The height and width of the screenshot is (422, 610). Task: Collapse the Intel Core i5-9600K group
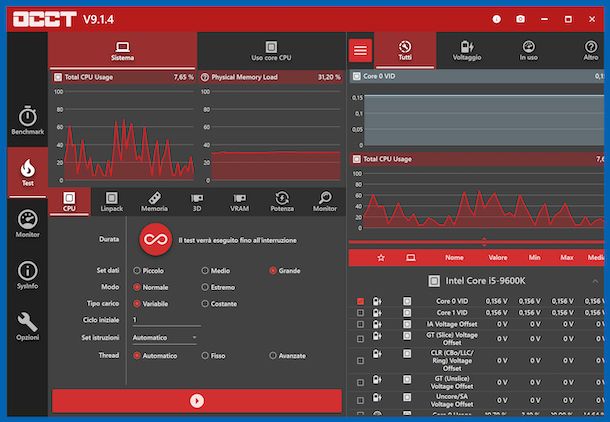[595, 281]
